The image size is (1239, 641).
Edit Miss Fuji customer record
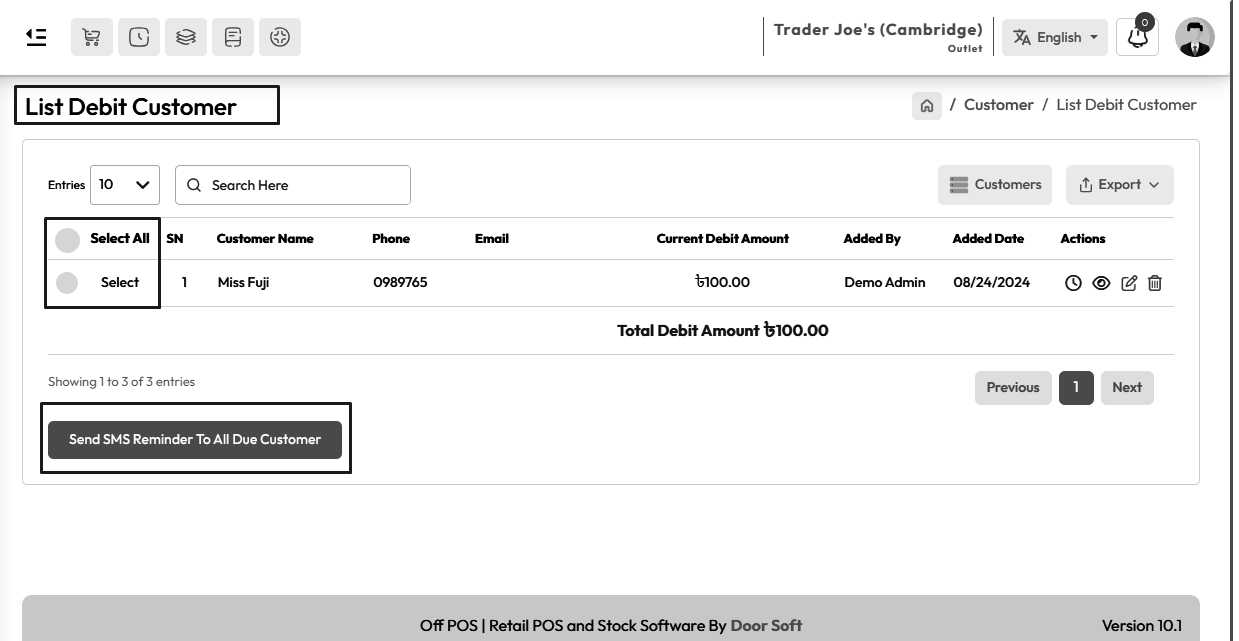tap(1129, 283)
